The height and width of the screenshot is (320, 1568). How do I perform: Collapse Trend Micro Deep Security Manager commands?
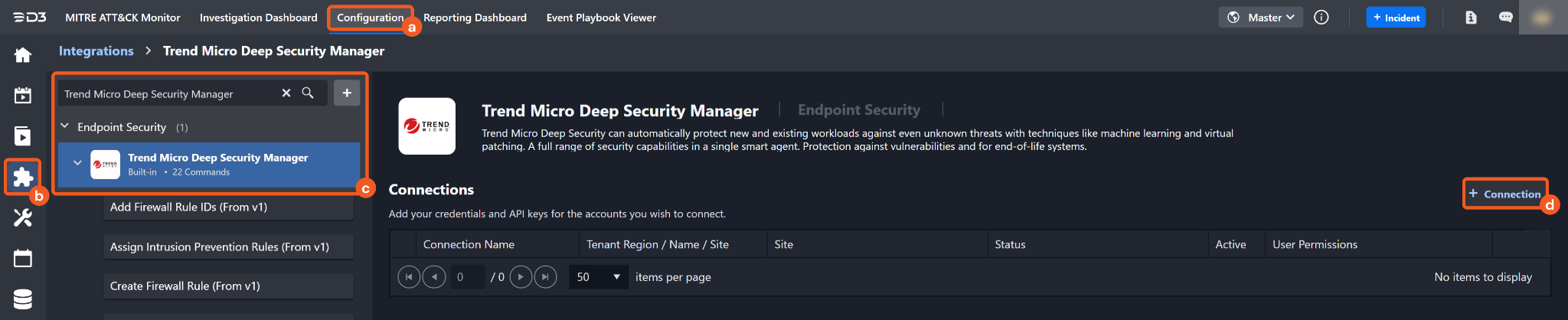pyautogui.click(x=77, y=163)
